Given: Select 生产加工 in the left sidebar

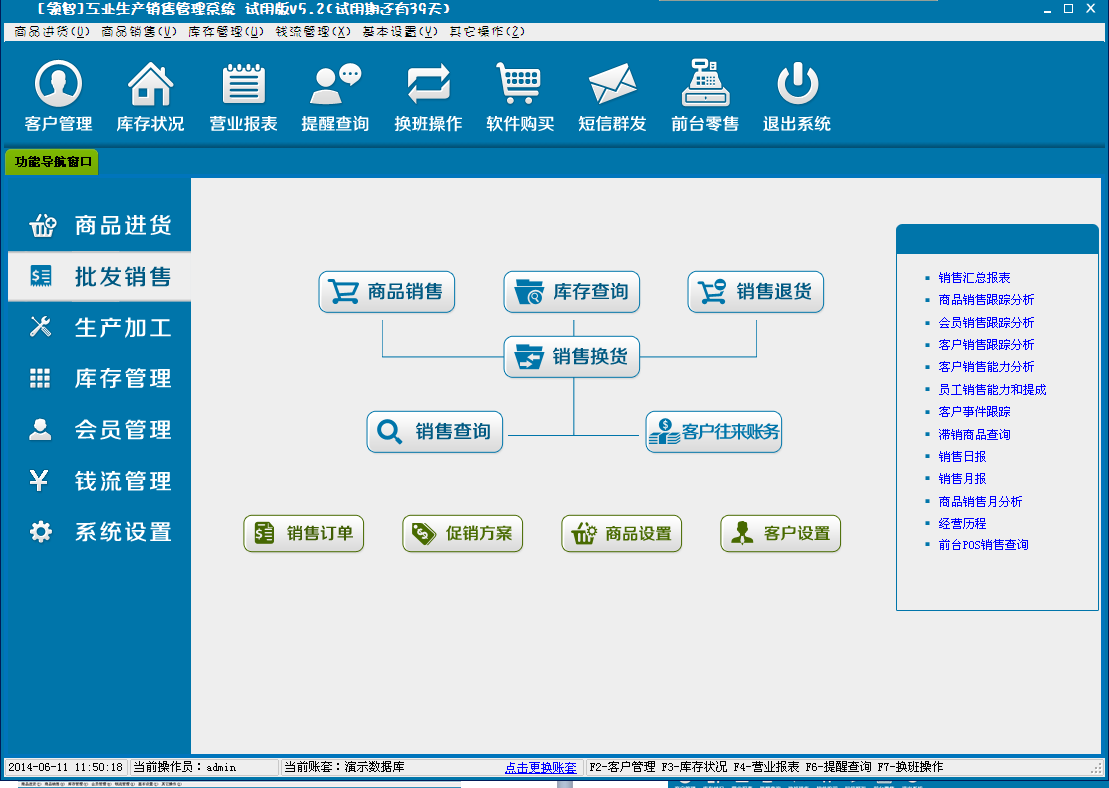Looking at the screenshot, I should 100,327.
